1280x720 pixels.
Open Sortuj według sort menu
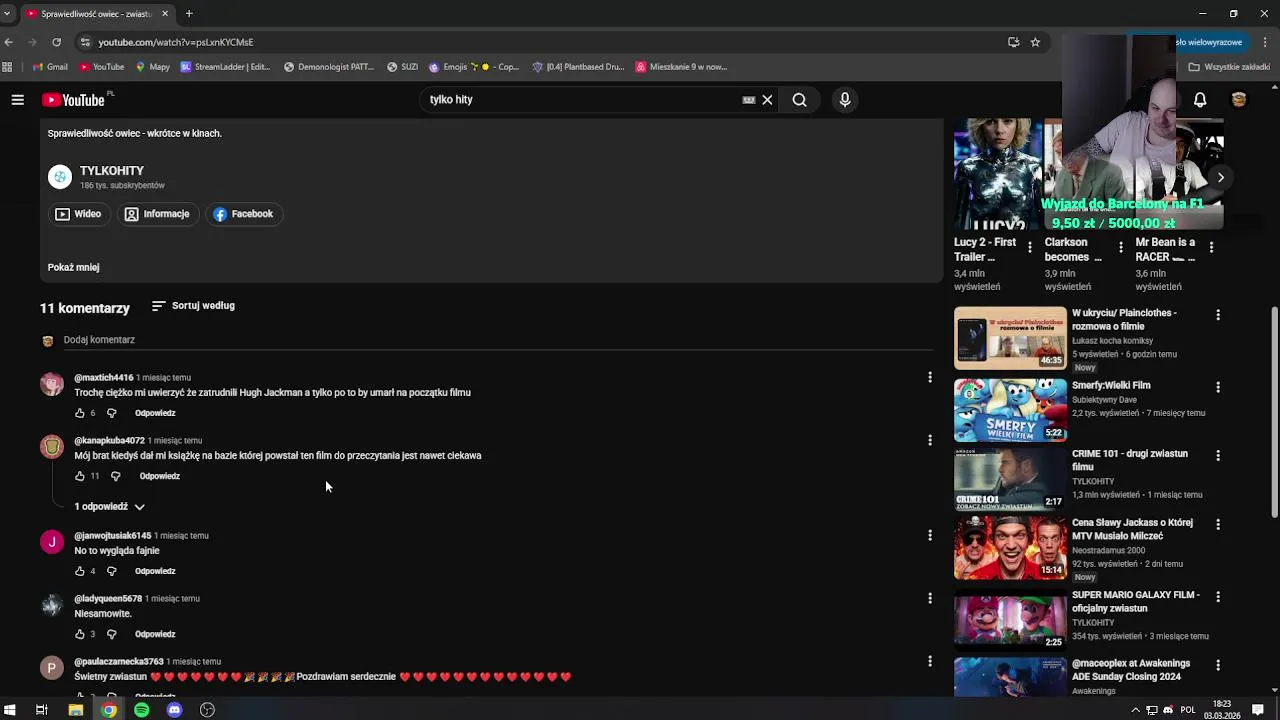(193, 306)
